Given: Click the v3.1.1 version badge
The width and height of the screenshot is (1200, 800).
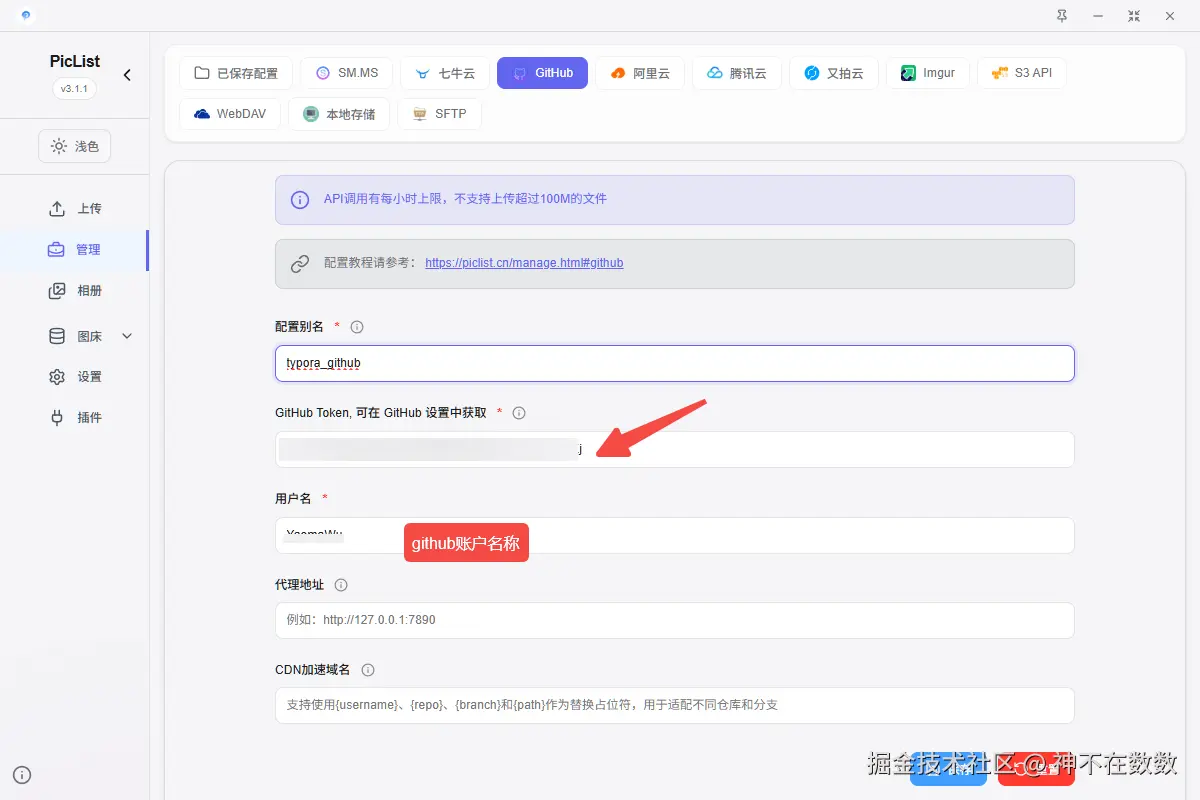Looking at the screenshot, I should 75,89.
